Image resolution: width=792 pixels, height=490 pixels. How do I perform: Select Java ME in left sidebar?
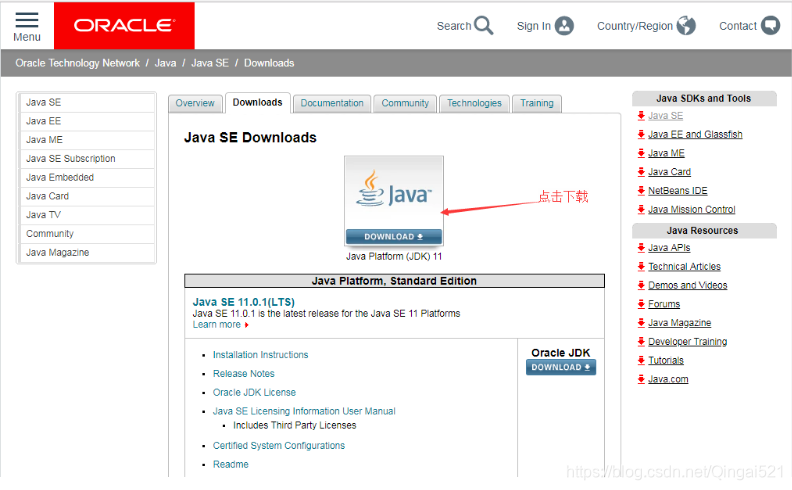point(87,140)
